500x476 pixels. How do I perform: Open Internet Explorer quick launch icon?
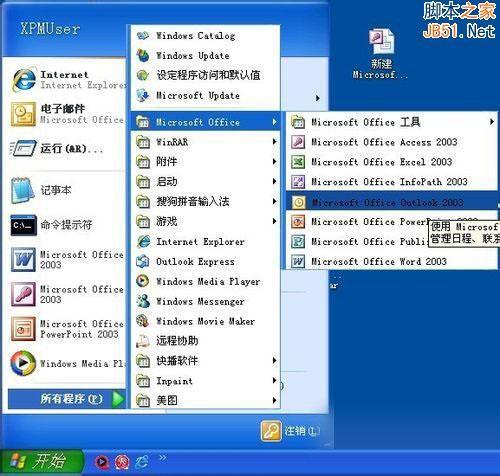click(x=142, y=462)
